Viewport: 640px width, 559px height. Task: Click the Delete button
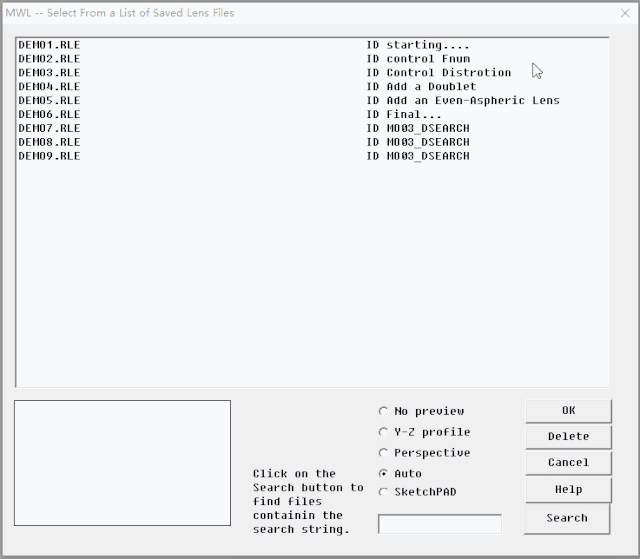coord(568,437)
